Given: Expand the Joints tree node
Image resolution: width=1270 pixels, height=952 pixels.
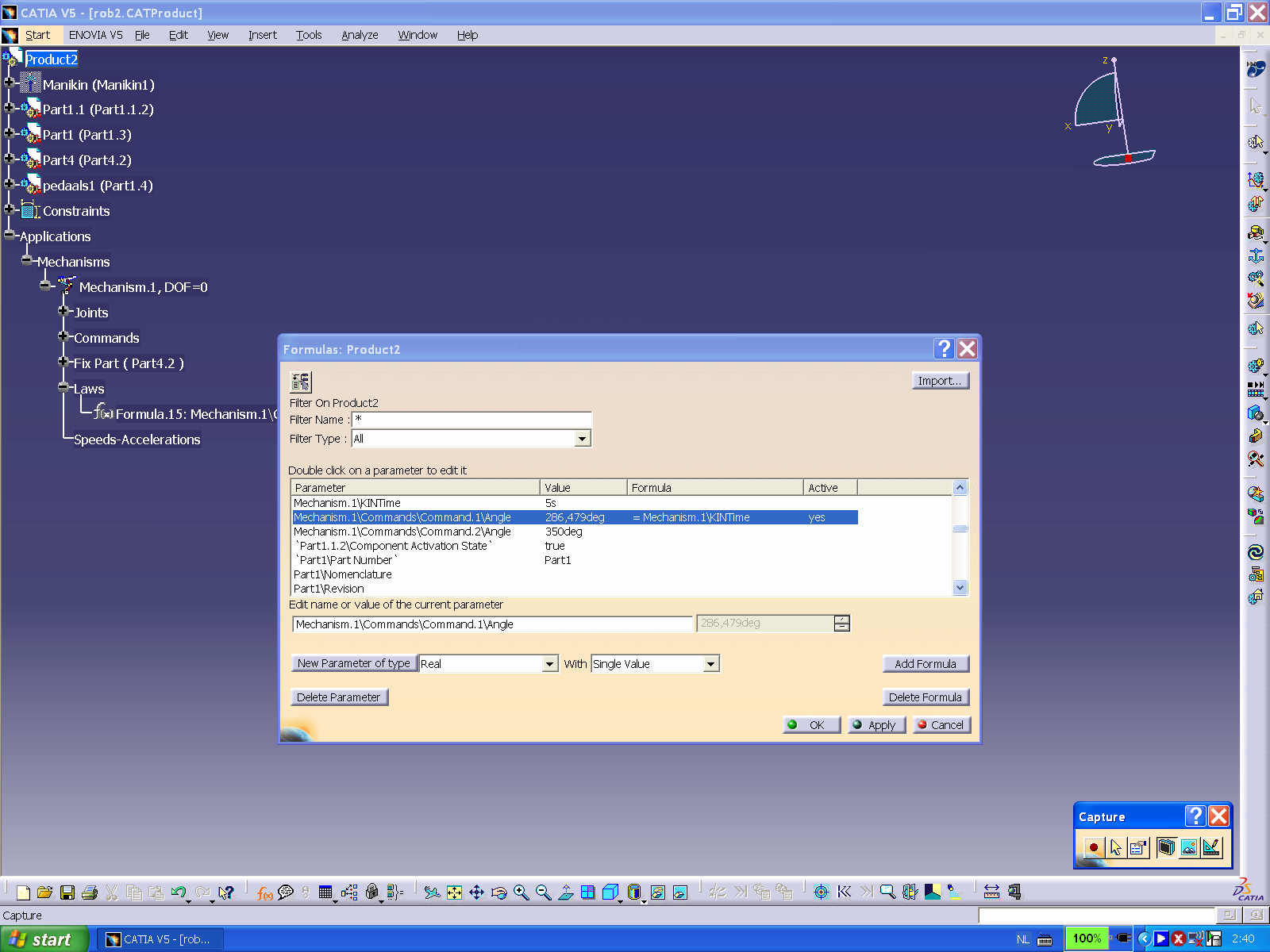Looking at the screenshot, I should [x=63, y=311].
